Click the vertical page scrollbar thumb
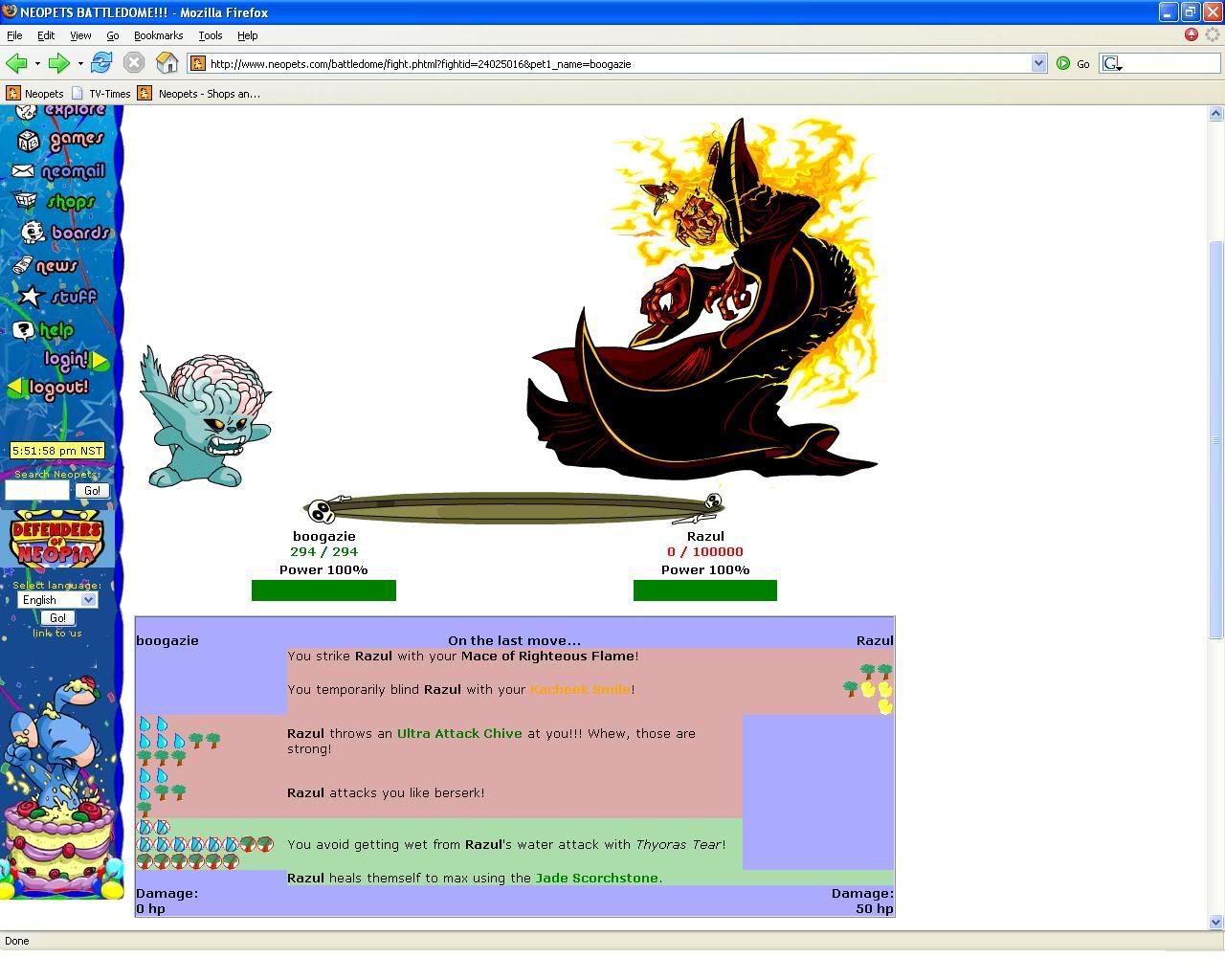 1216,438
